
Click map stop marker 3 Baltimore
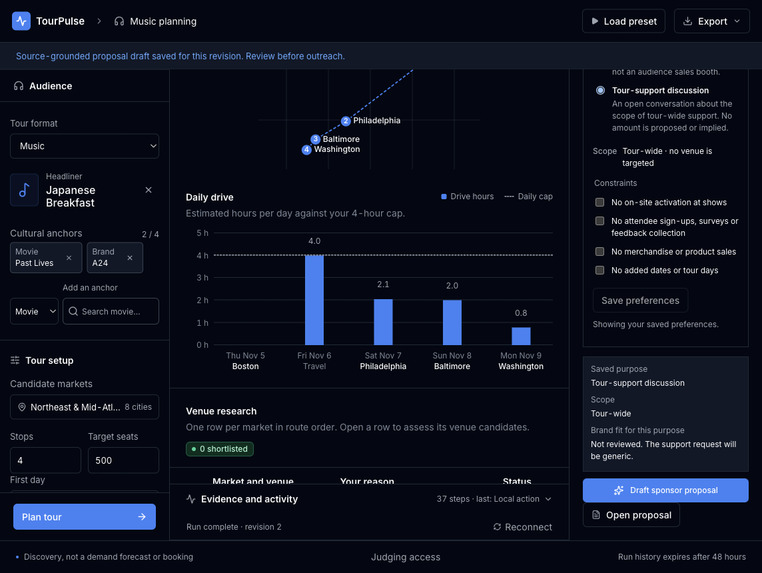pos(315,139)
